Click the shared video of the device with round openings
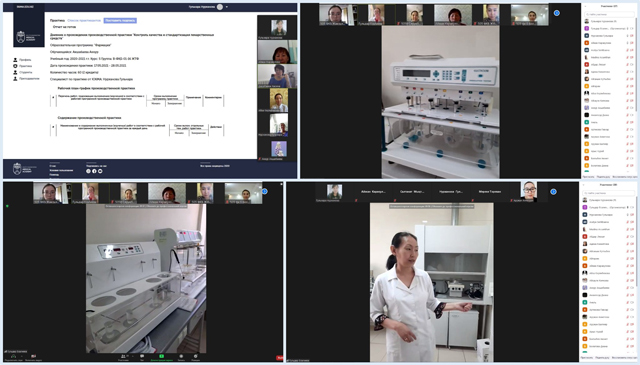Screen dimensions: 640x365 pyautogui.click(x=146, y=278)
